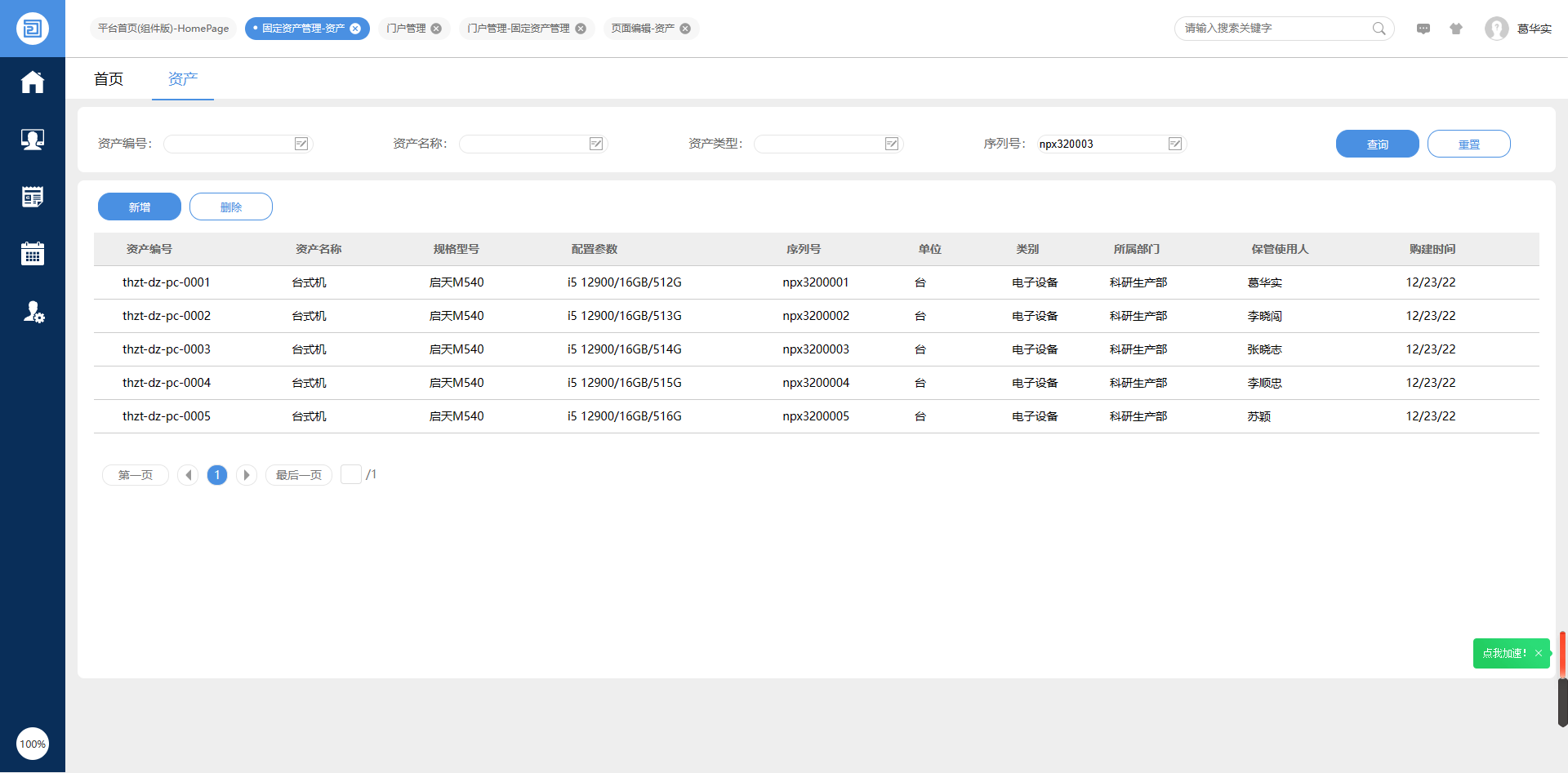Open the calendar icon in sidebar
Screen dimensions: 1568x773
coord(33,254)
